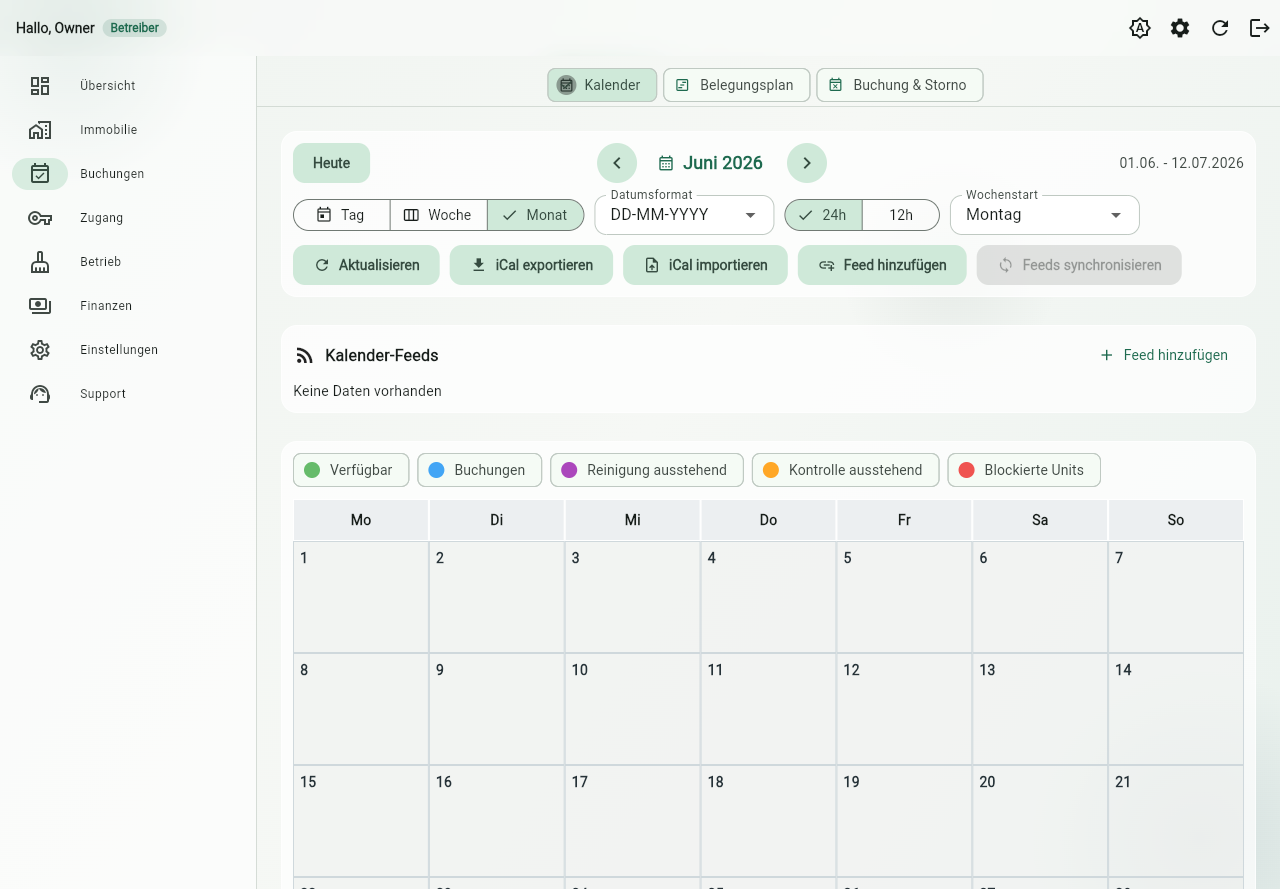Click the Aktualisieren button
Viewport: 1280px width, 889px height.
click(366, 265)
